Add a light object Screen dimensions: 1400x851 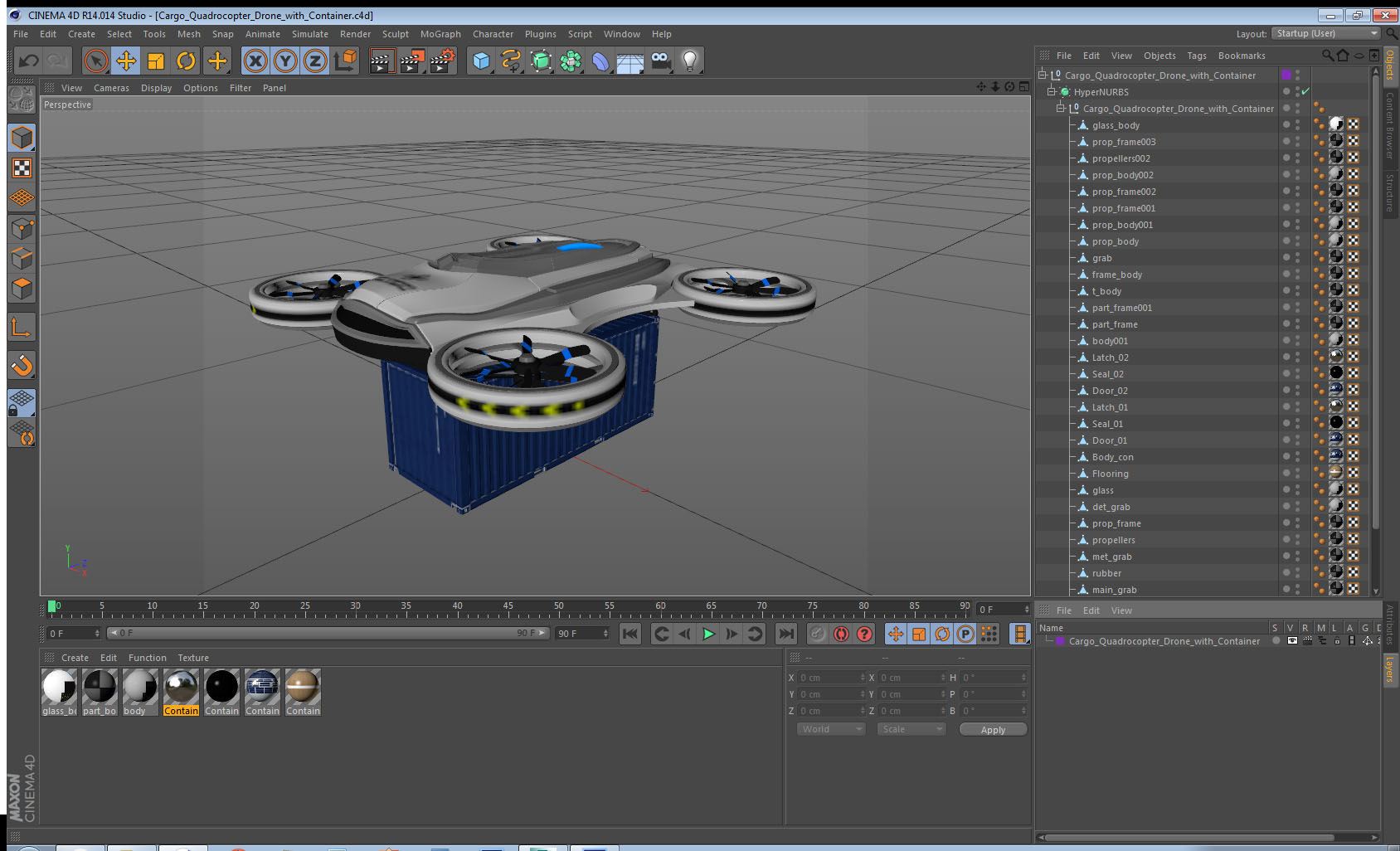[690, 61]
